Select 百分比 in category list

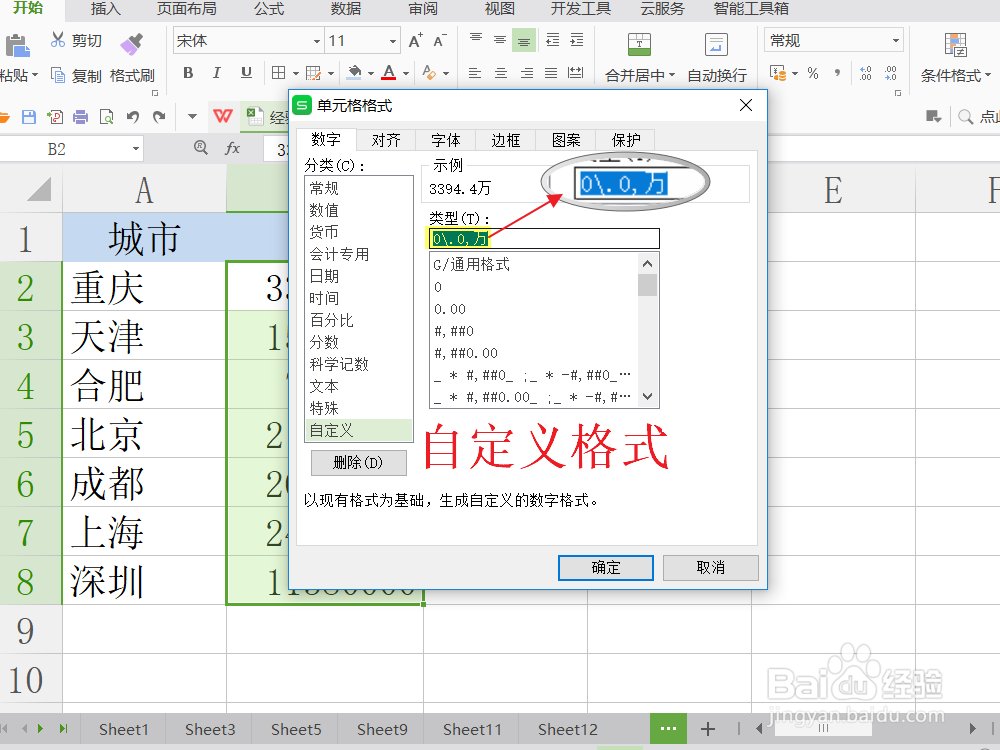[x=359, y=320]
